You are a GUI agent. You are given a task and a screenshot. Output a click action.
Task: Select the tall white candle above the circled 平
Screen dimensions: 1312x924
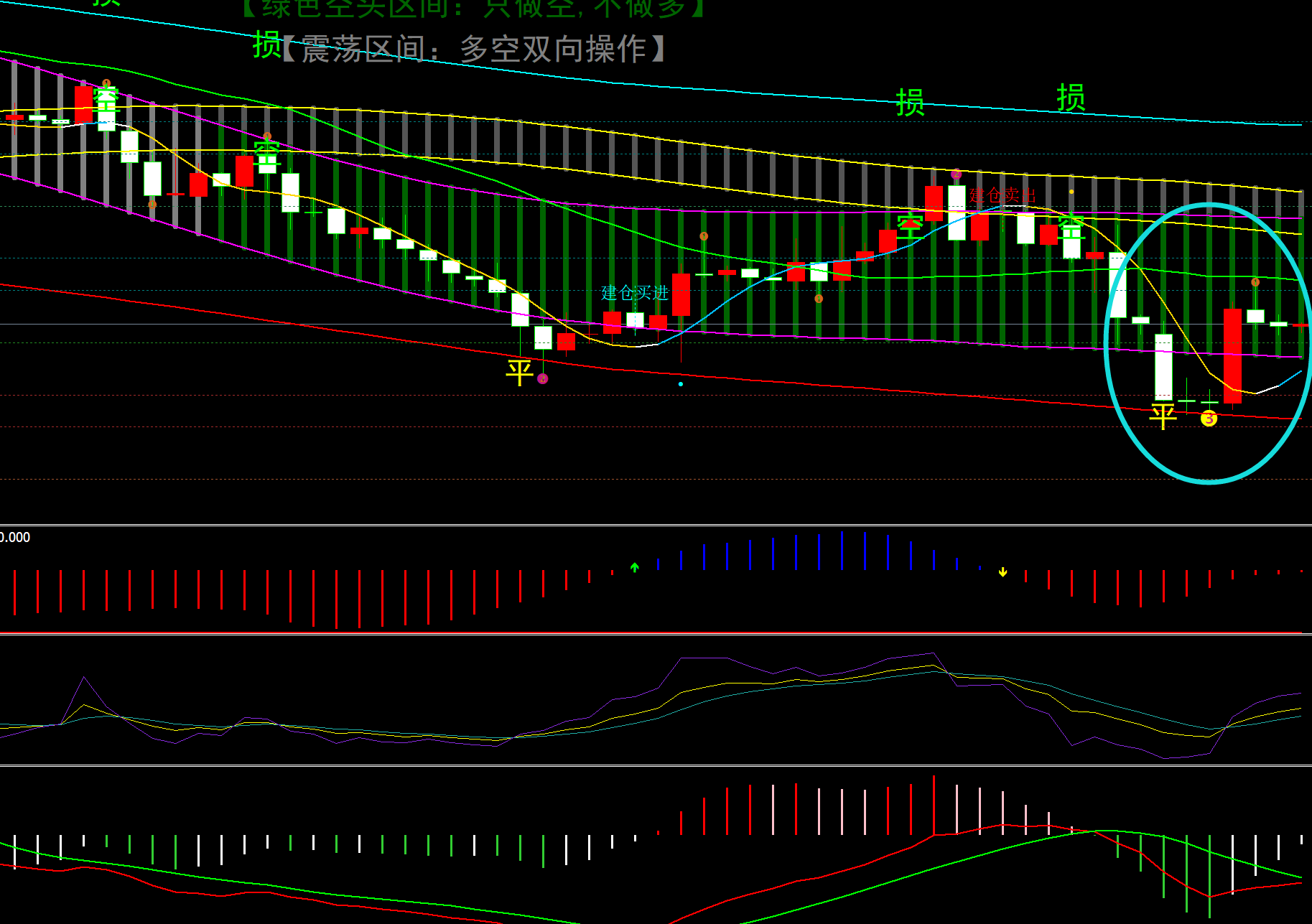point(1163,366)
